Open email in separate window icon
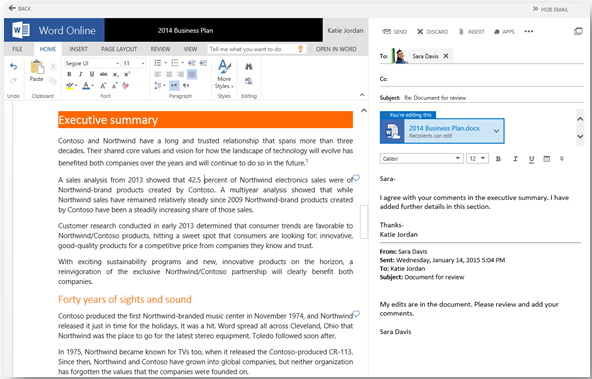Viewport: 592px width, 379px height. pyautogui.click(x=578, y=31)
